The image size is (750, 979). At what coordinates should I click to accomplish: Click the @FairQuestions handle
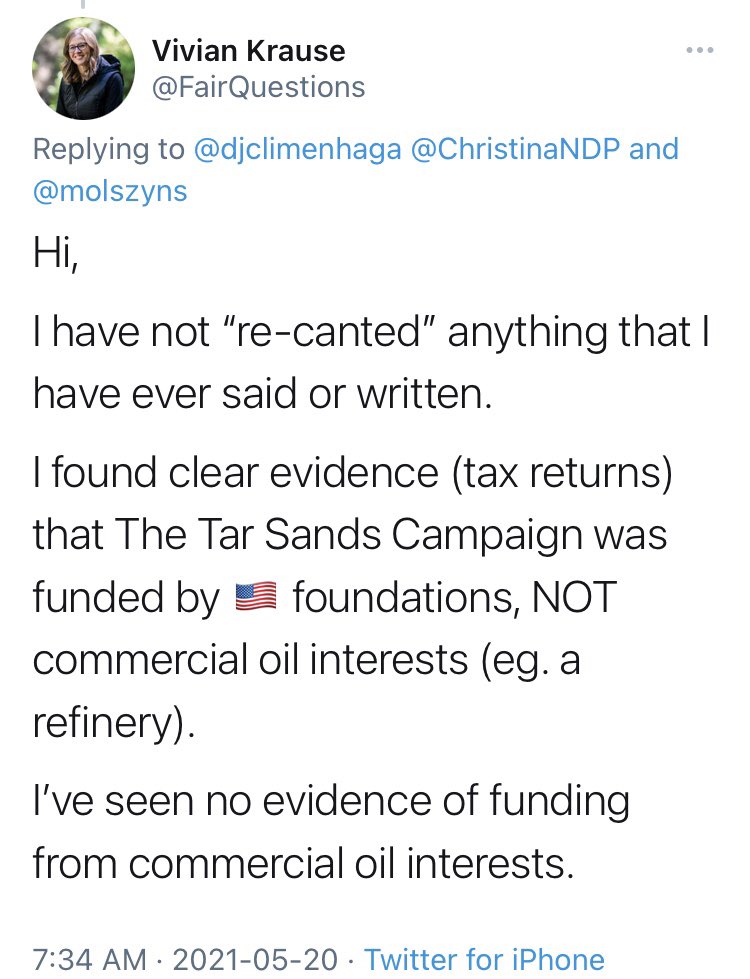pyautogui.click(x=258, y=87)
